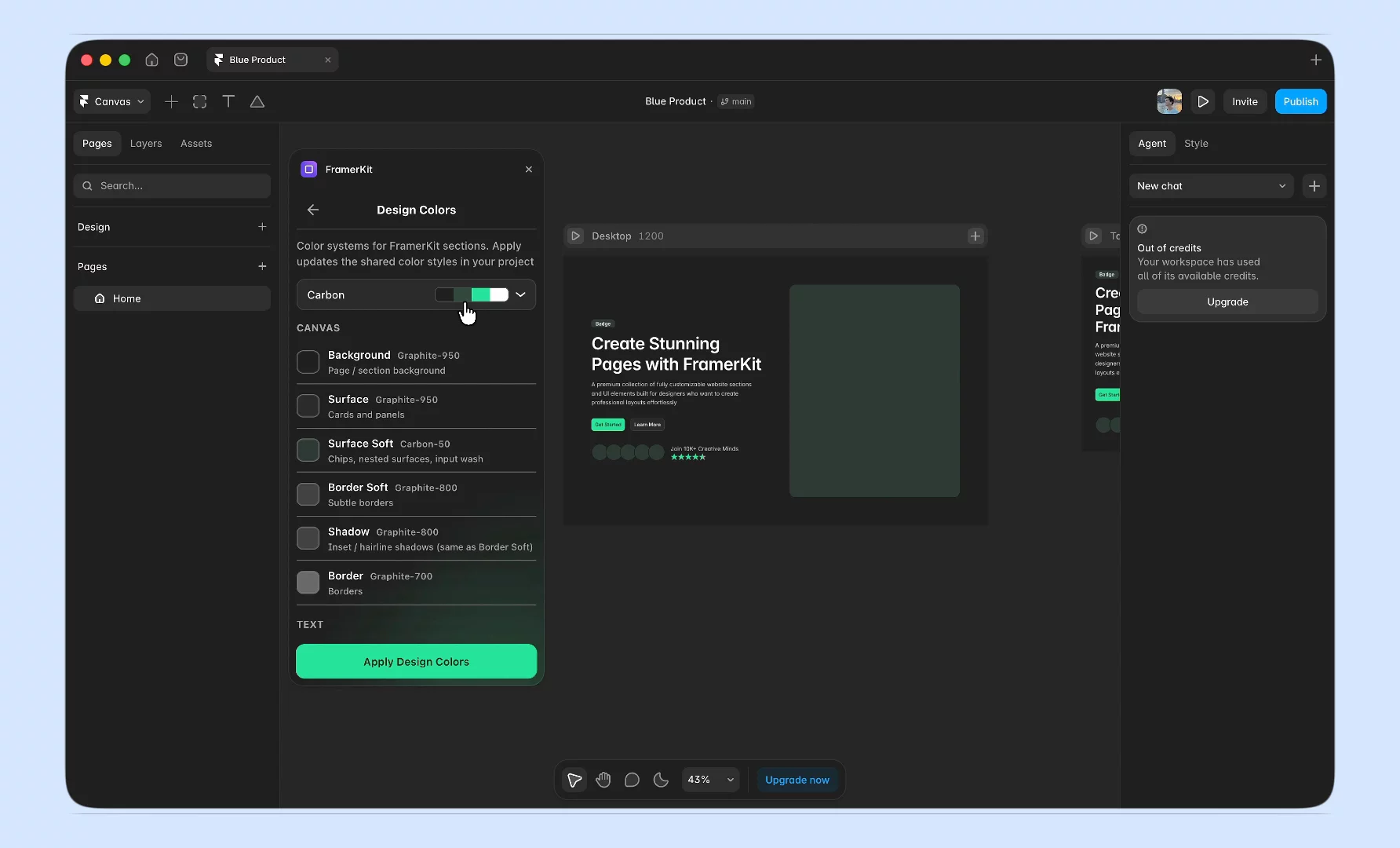This screenshot has height=848, width=1400.
Task: Select the vector triangle tool icon
Action: (257, 101)
